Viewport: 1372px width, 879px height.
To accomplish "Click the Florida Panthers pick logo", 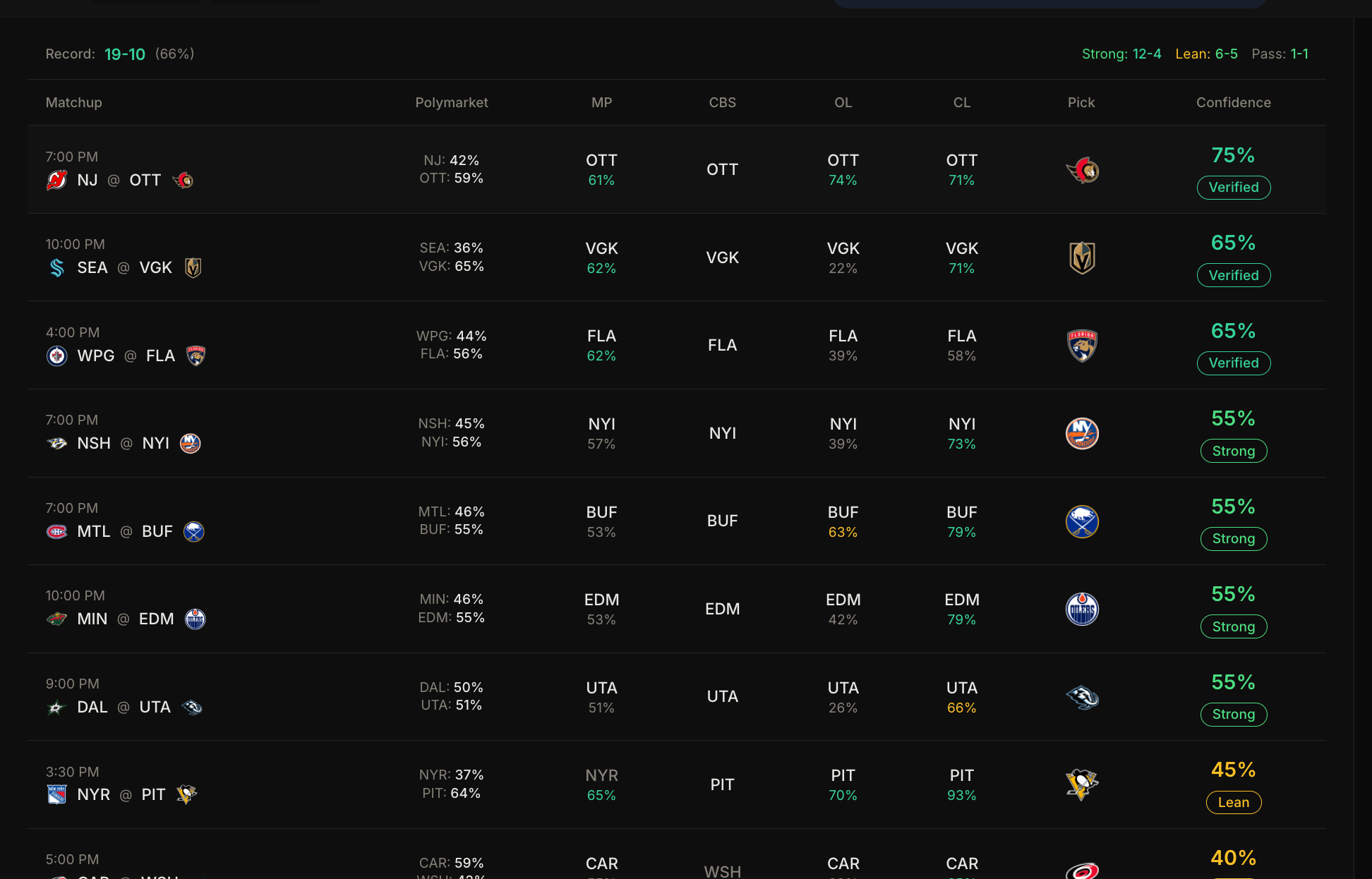I will (x=1082, y=346).
